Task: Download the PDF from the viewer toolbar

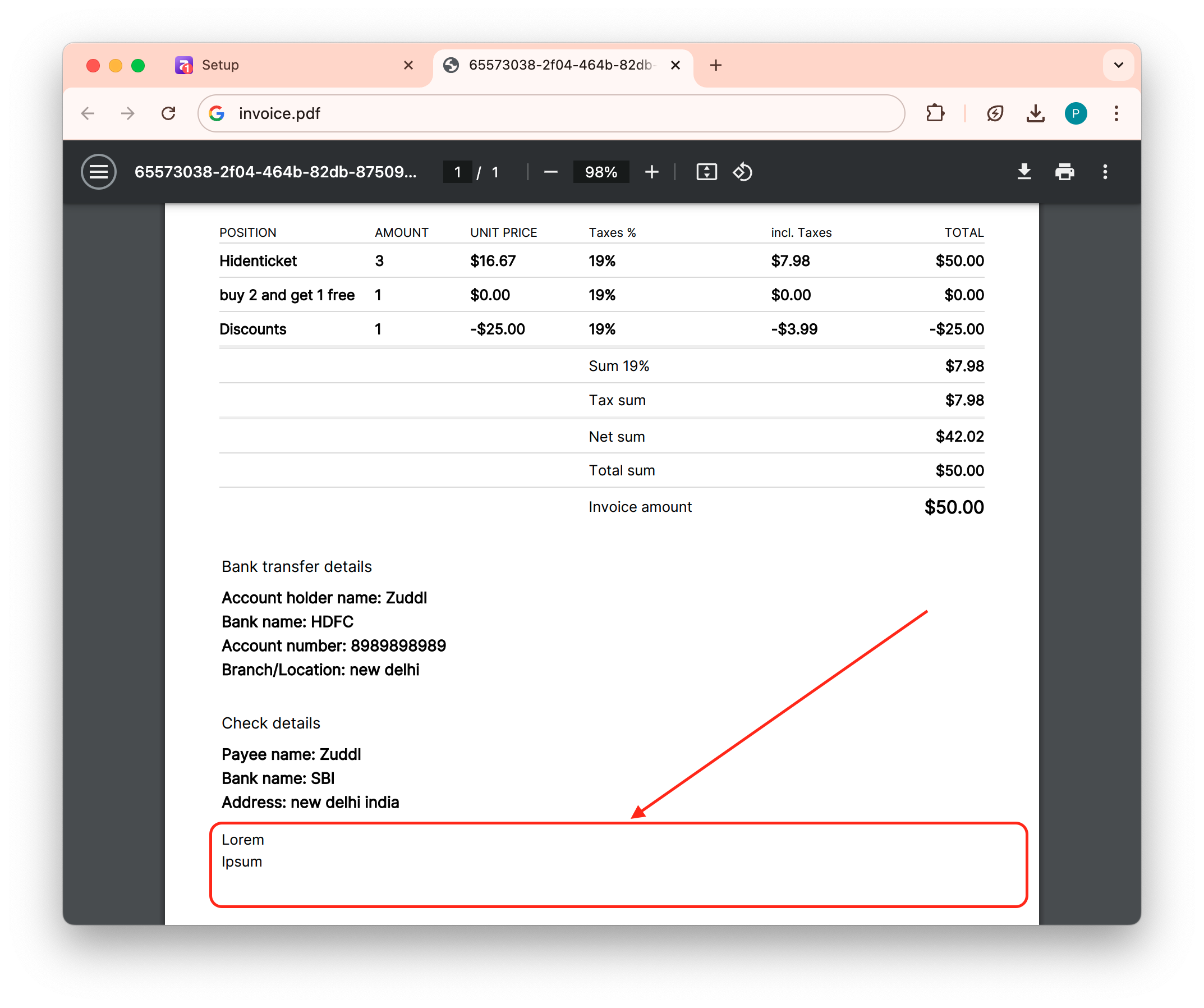Action: [1024, 172]
